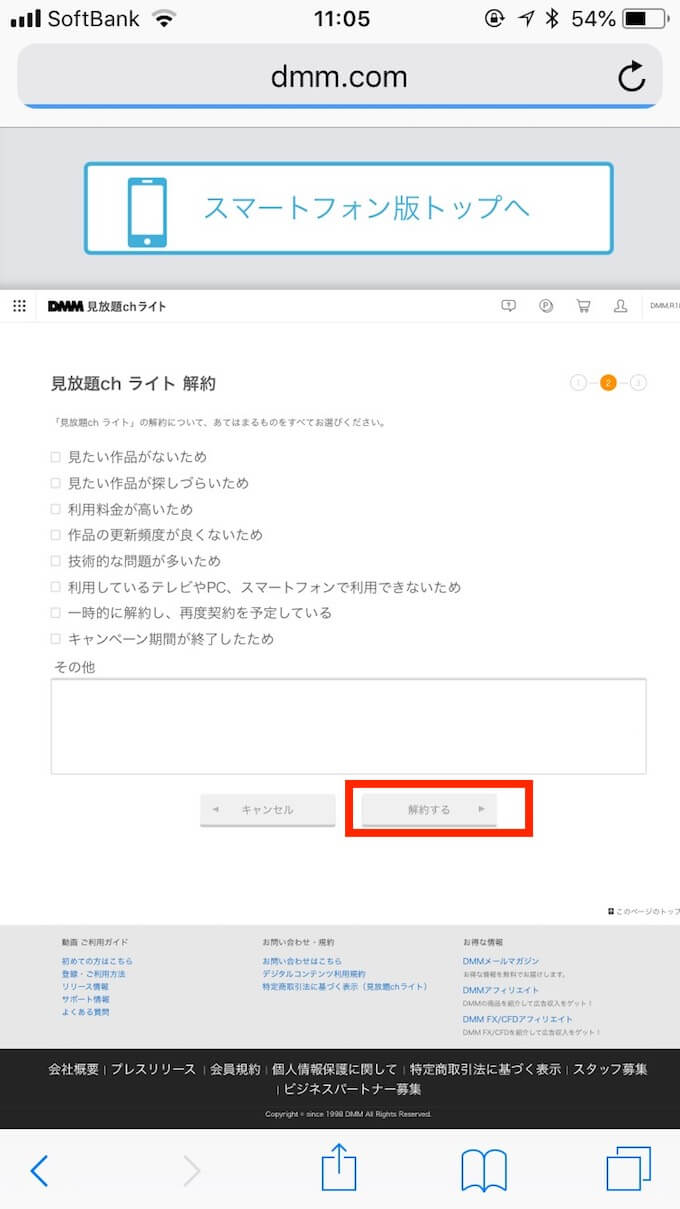Tap the スマートフォン版トップへ banner

tap(348, 208)
